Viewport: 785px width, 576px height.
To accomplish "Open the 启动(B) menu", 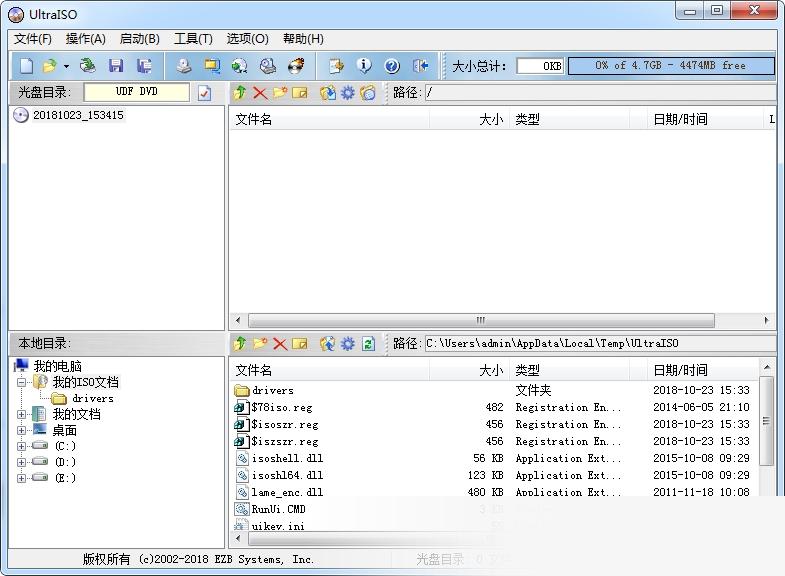I will click(139, 39).
